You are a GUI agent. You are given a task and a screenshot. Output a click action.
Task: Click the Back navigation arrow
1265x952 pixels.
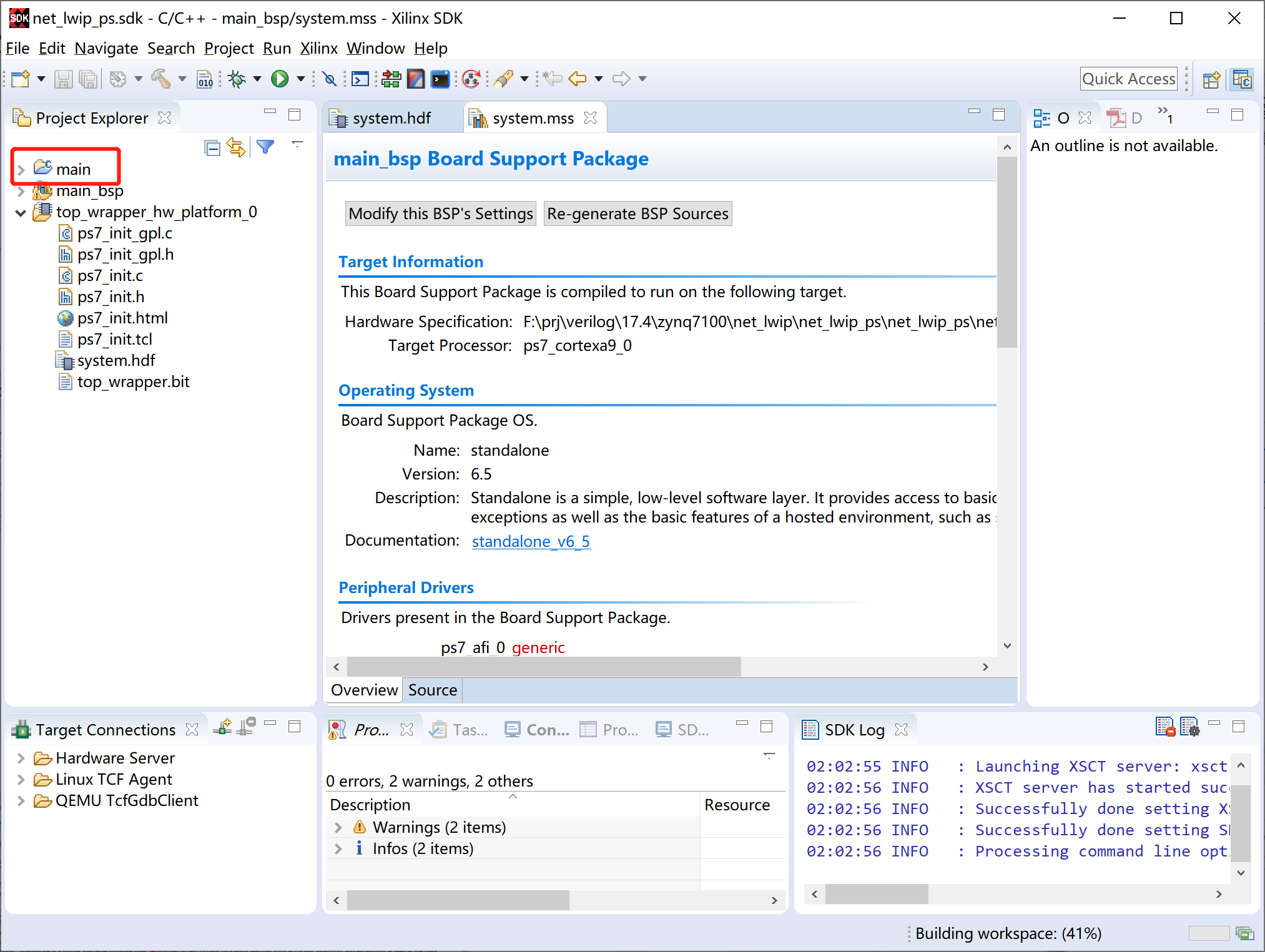point(577,79)
